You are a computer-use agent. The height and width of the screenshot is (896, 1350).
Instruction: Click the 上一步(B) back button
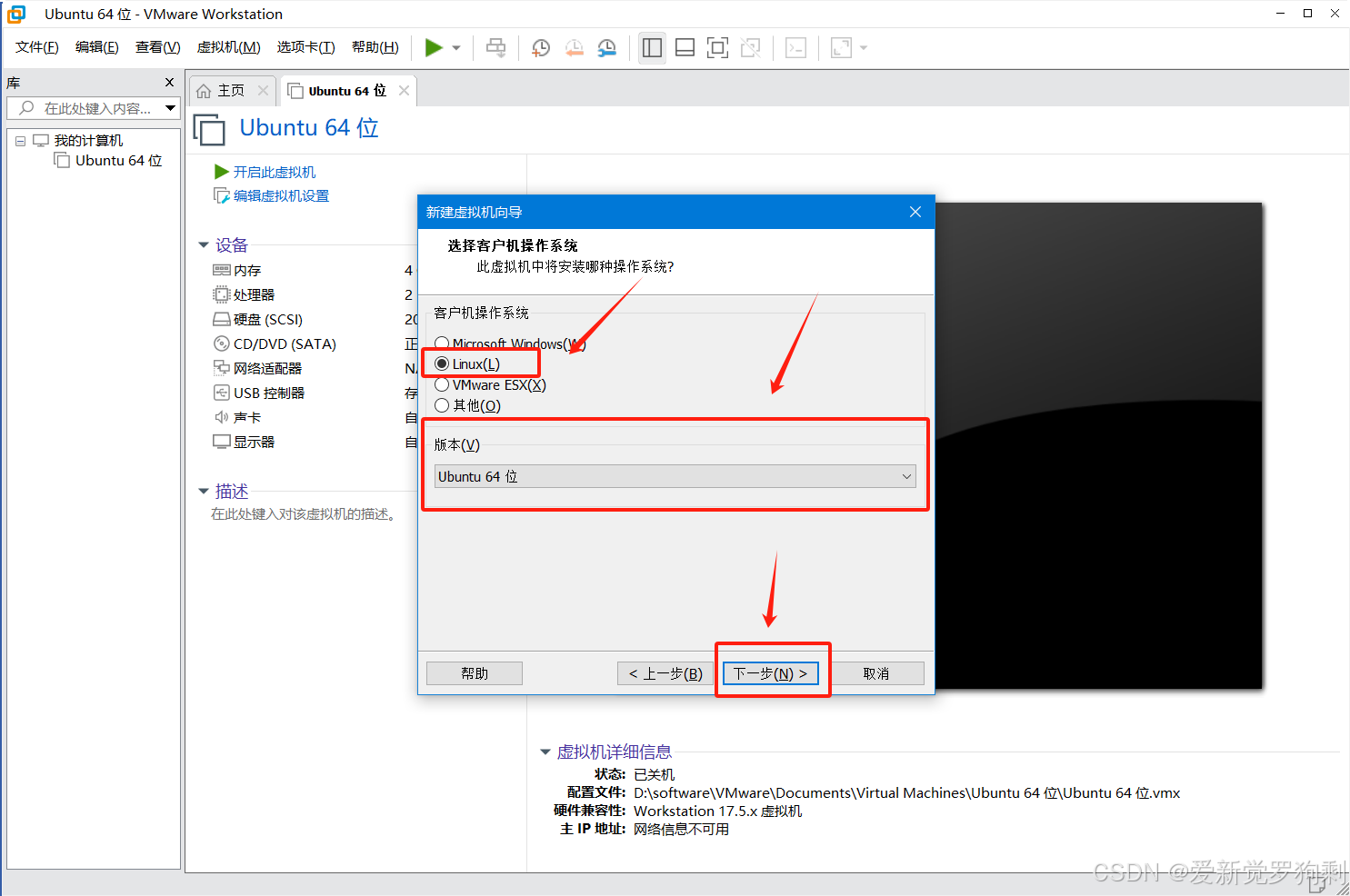coord(665,673)
